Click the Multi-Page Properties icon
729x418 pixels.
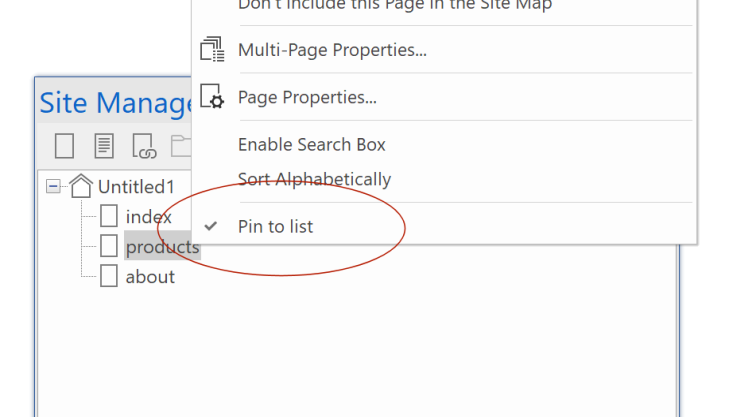pos(212,50)
